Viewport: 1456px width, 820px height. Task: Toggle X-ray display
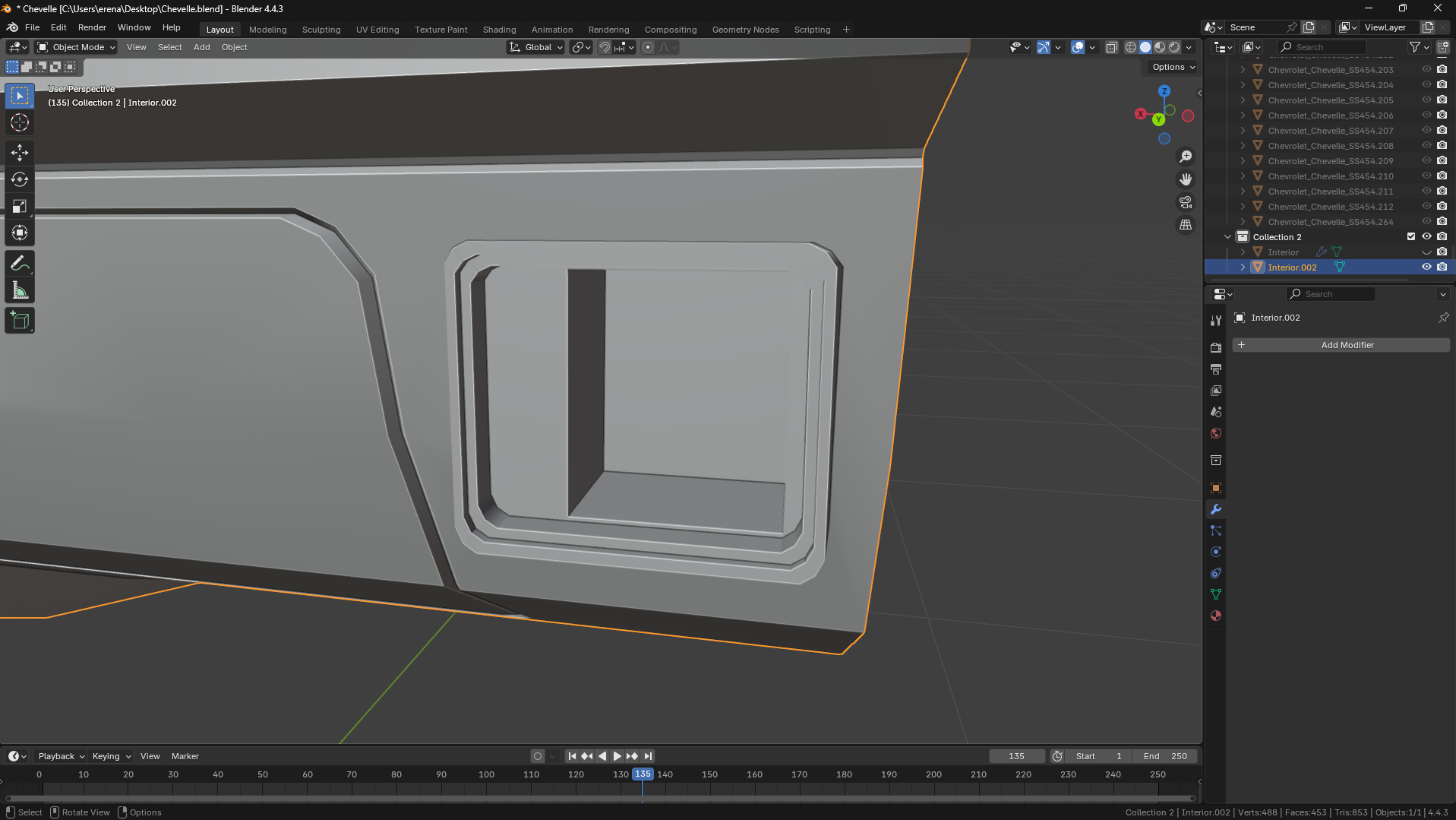pos(1111,47)
